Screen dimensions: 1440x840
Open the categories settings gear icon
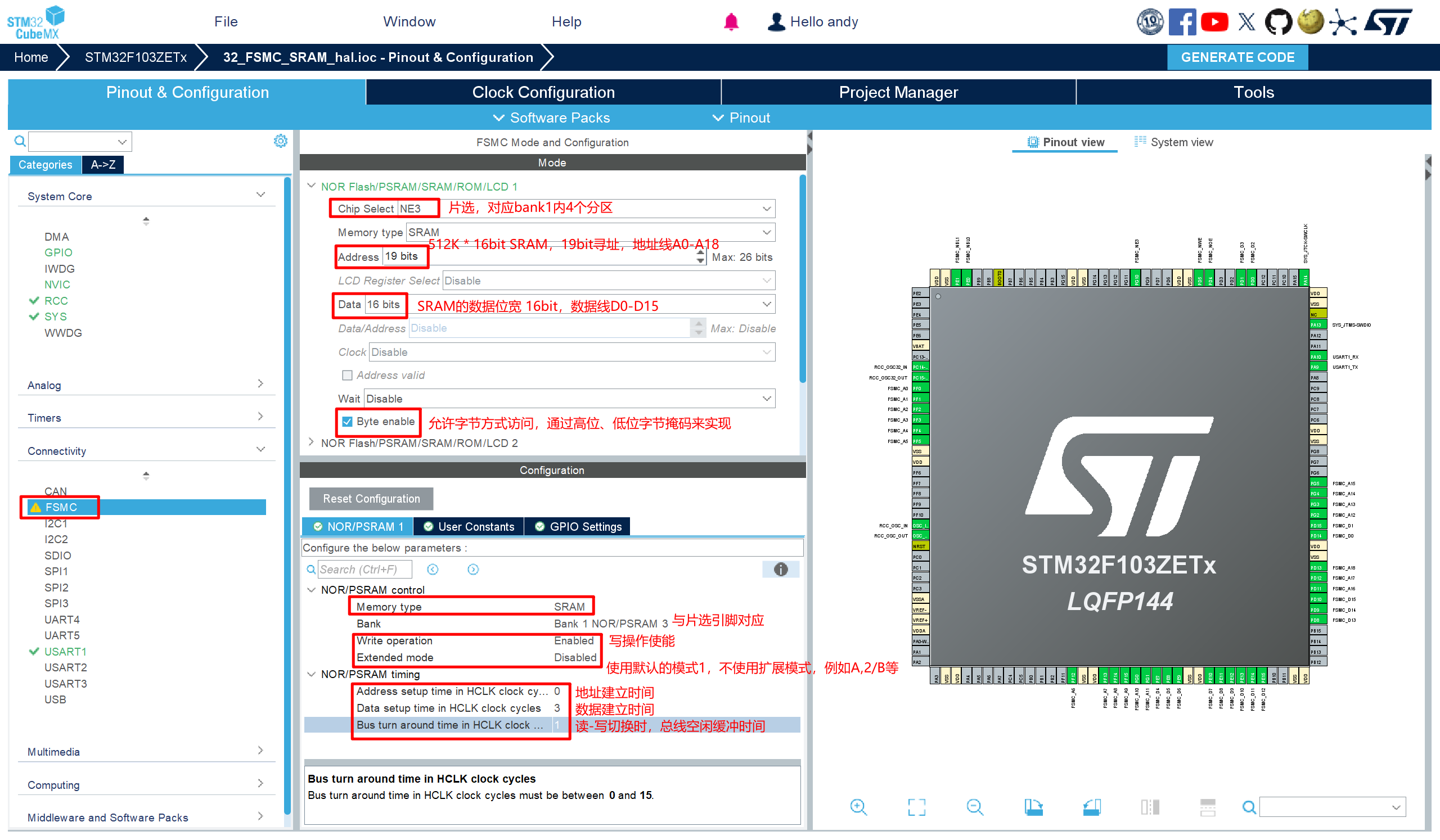(x=280, y=141)
